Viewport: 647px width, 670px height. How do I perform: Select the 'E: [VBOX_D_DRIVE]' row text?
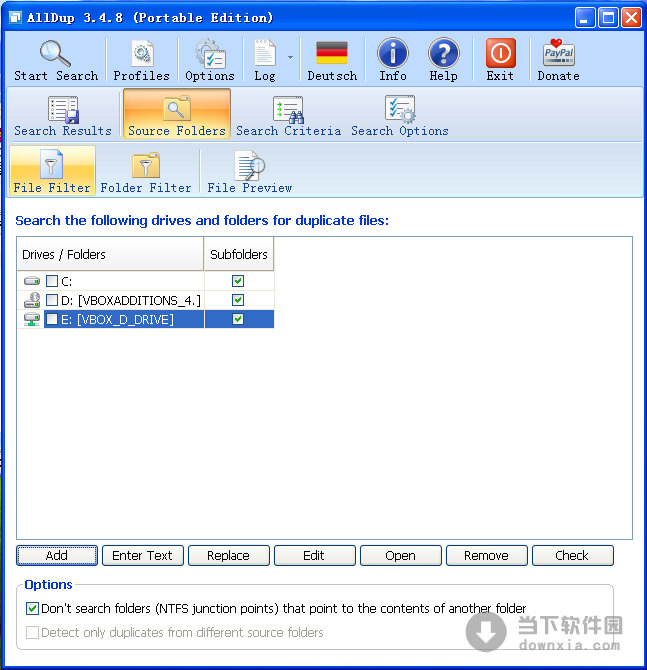(118, 320)
